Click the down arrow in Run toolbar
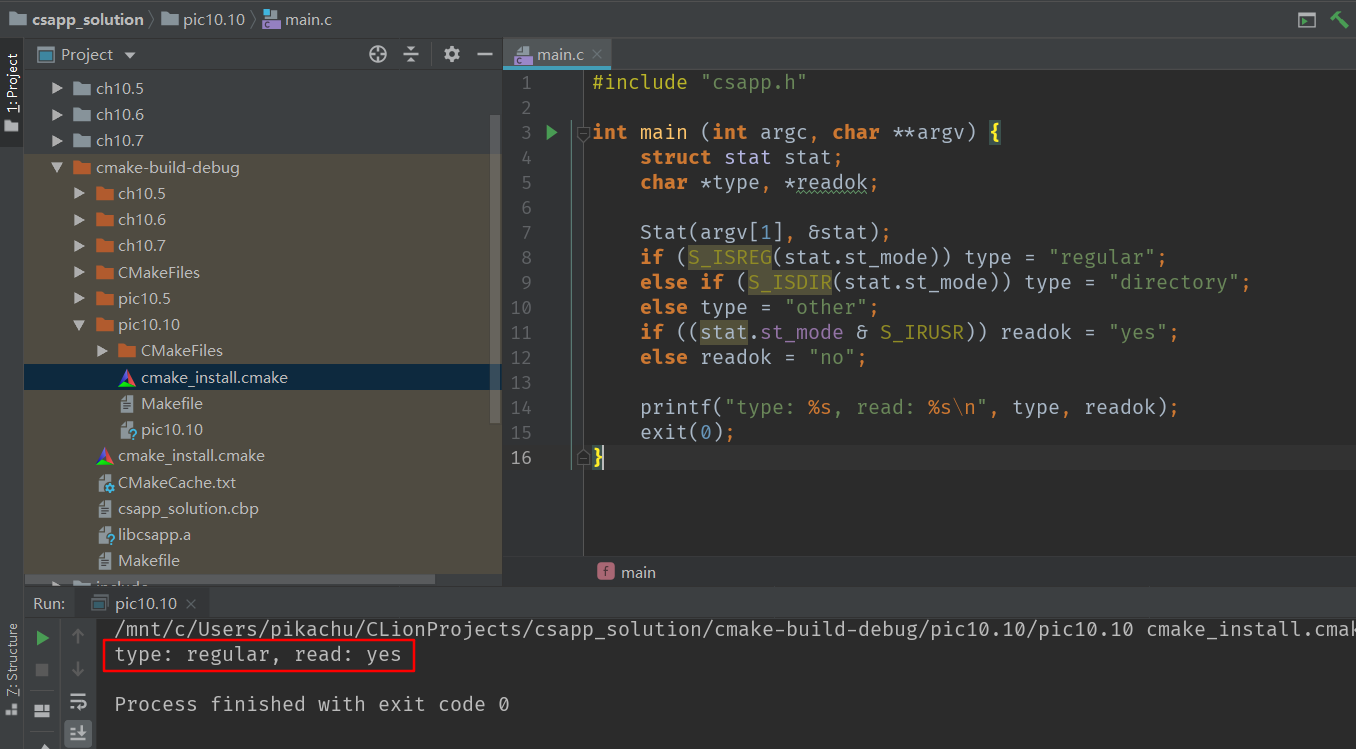This screenshot has height=749, width=1356. pyautogui.click(x=78, y=669)
